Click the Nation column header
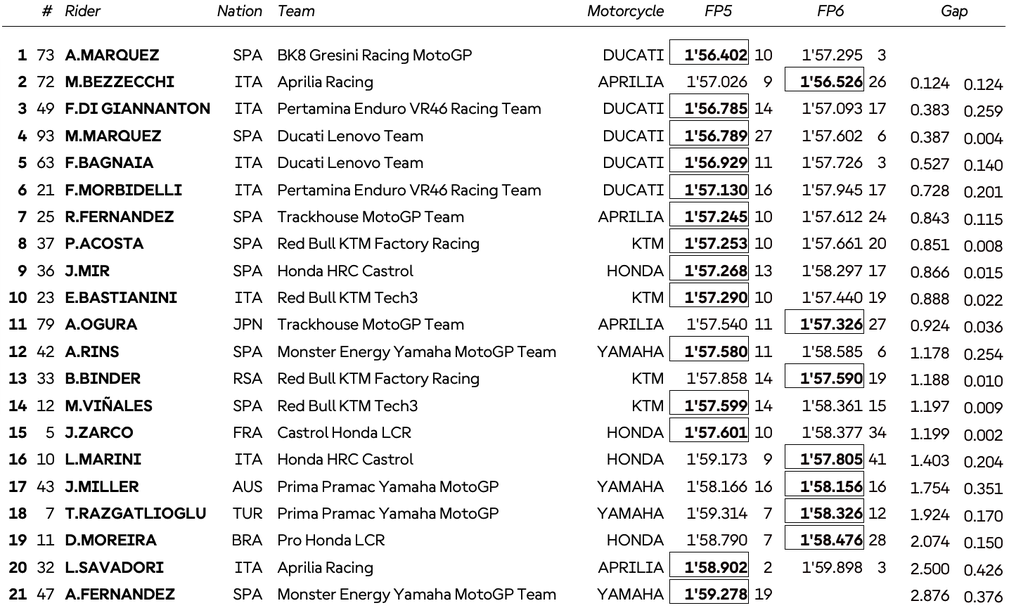Image resolution: width=1009 pixels, height=608 pixels. point(240,12)
